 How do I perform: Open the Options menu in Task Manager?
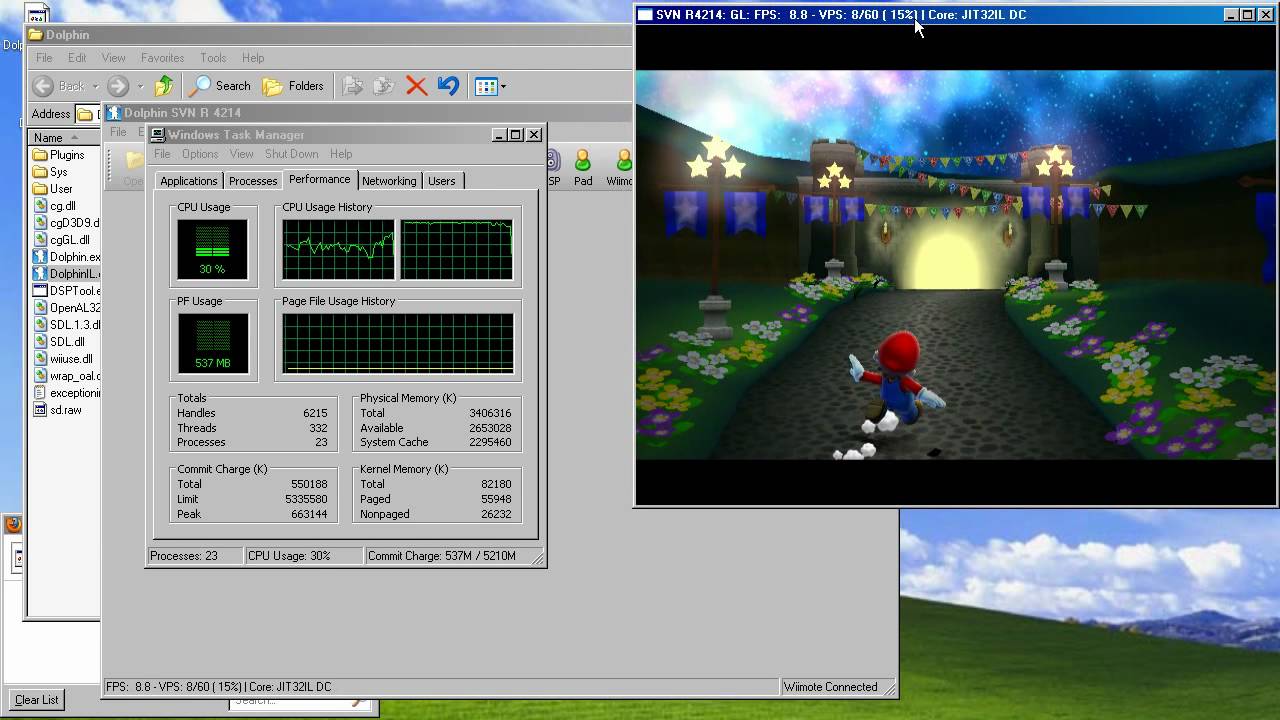pyautogui.click(x=200, y=154)
